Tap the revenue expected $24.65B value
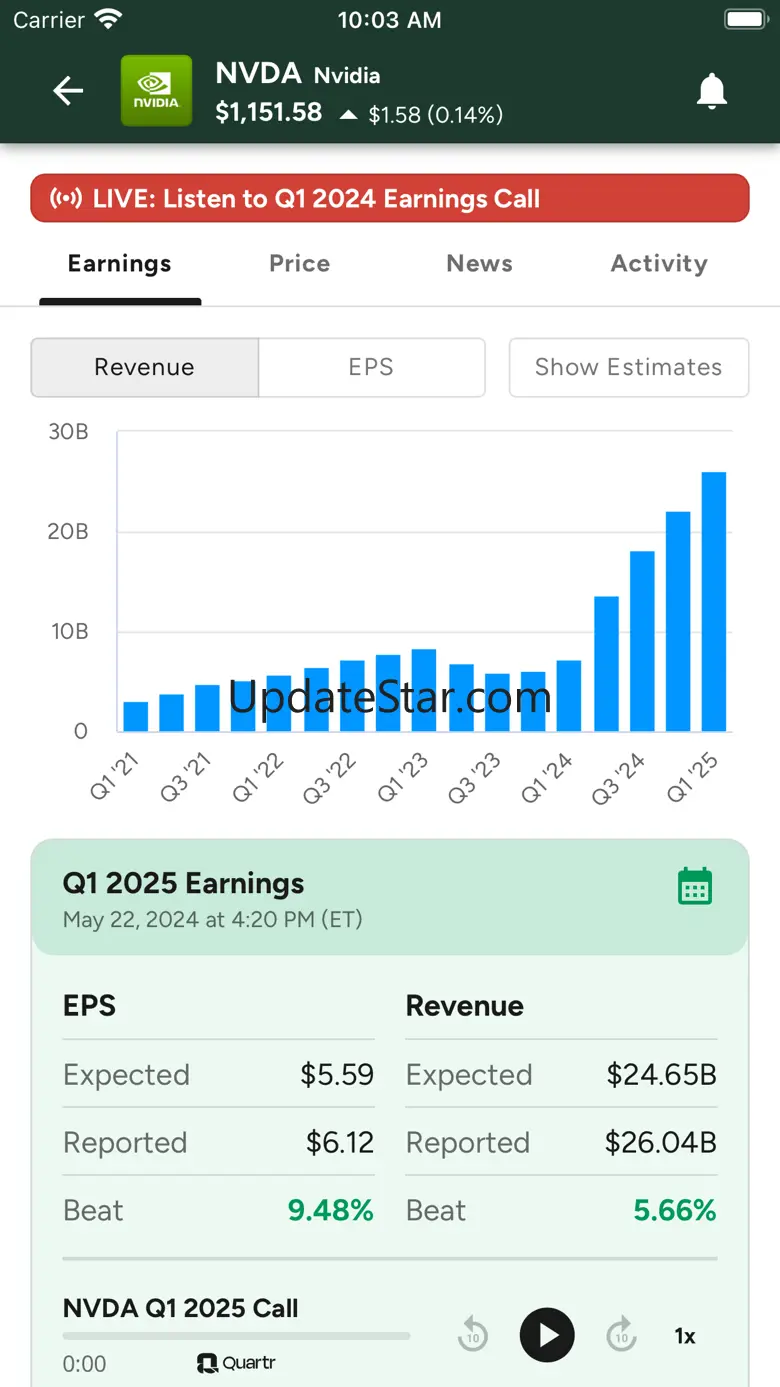 pyautogui.click(x=662, y=1074)
